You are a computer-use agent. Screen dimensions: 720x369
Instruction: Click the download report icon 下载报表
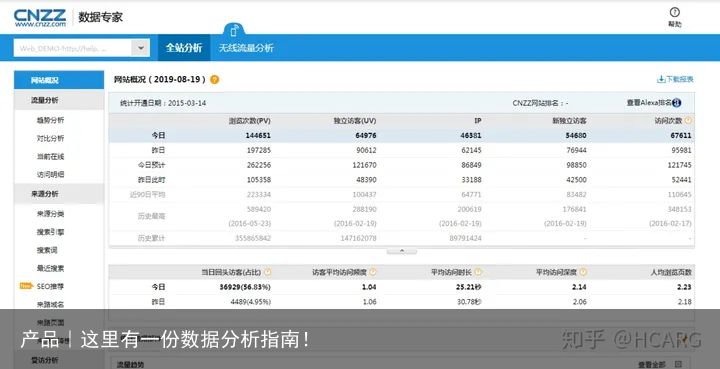coord(661,79)
